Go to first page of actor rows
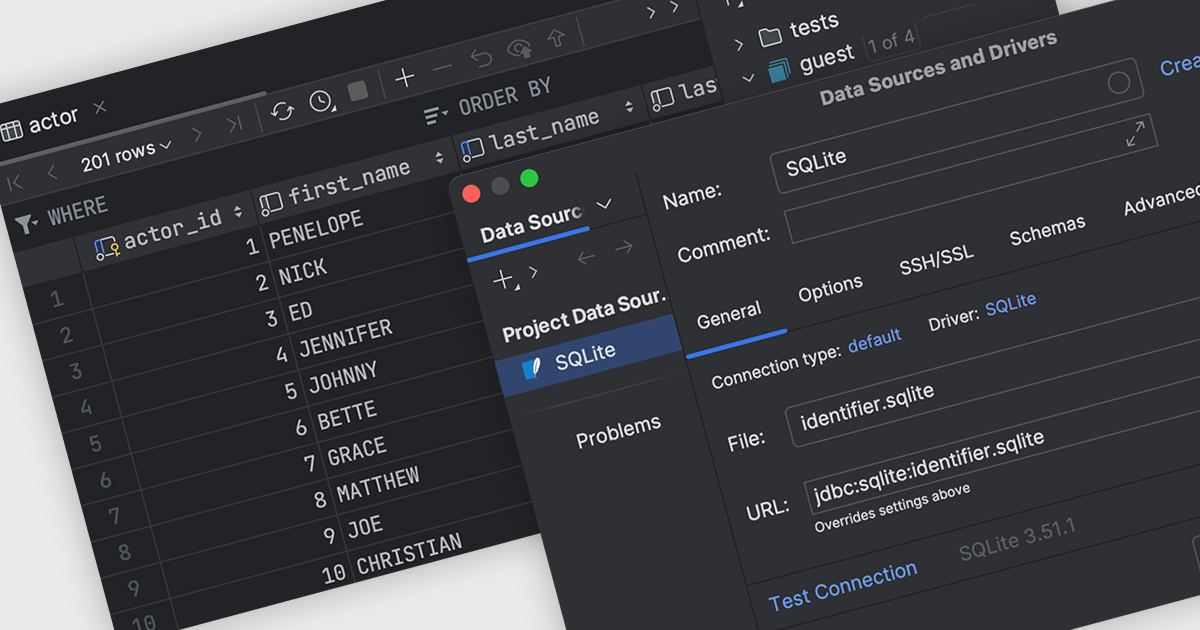This screenshot has width=1200, height=630. (15, 182)
